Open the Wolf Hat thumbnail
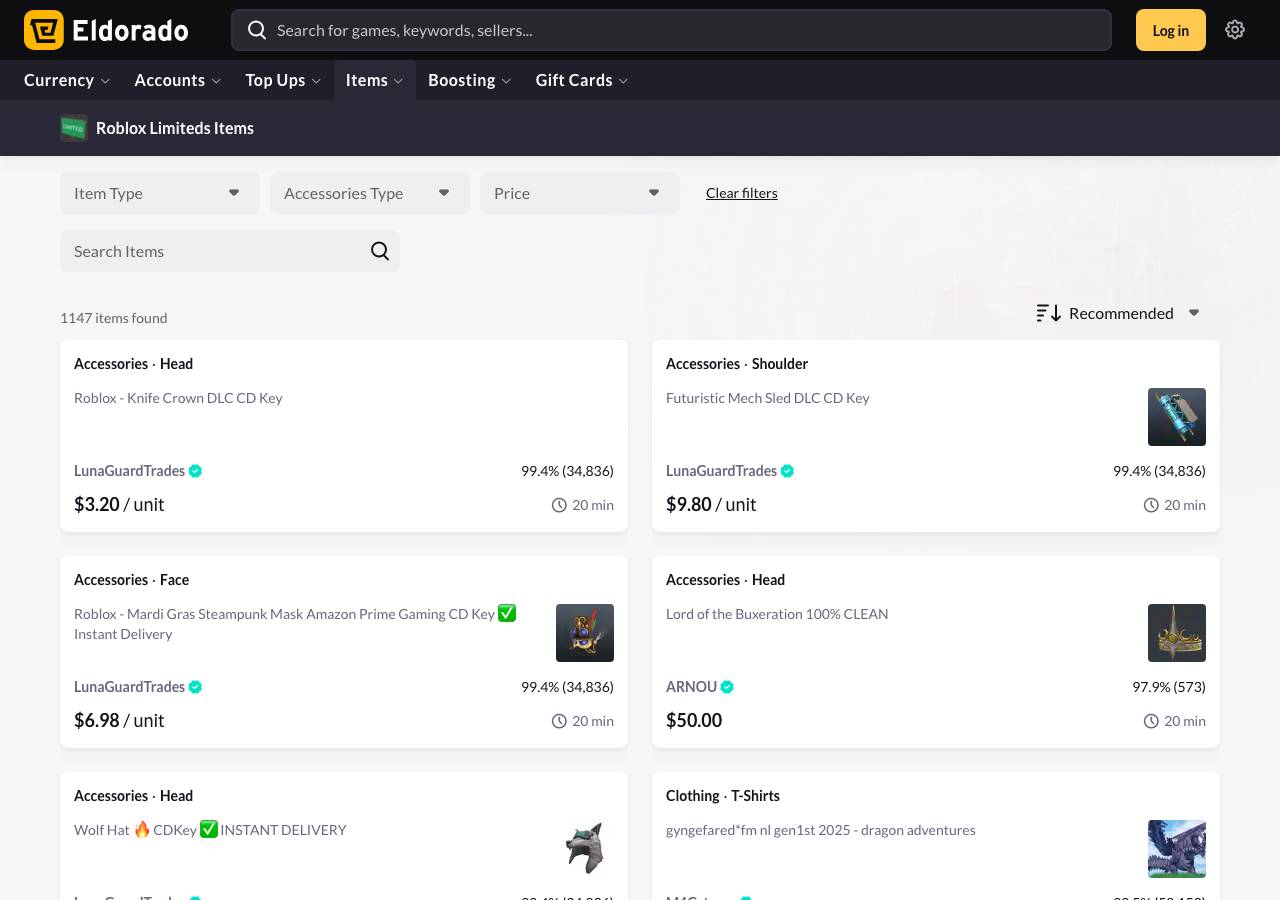The width and height of the screenshot is (1280, 900). pyautogui.click(x=585, y=849)
